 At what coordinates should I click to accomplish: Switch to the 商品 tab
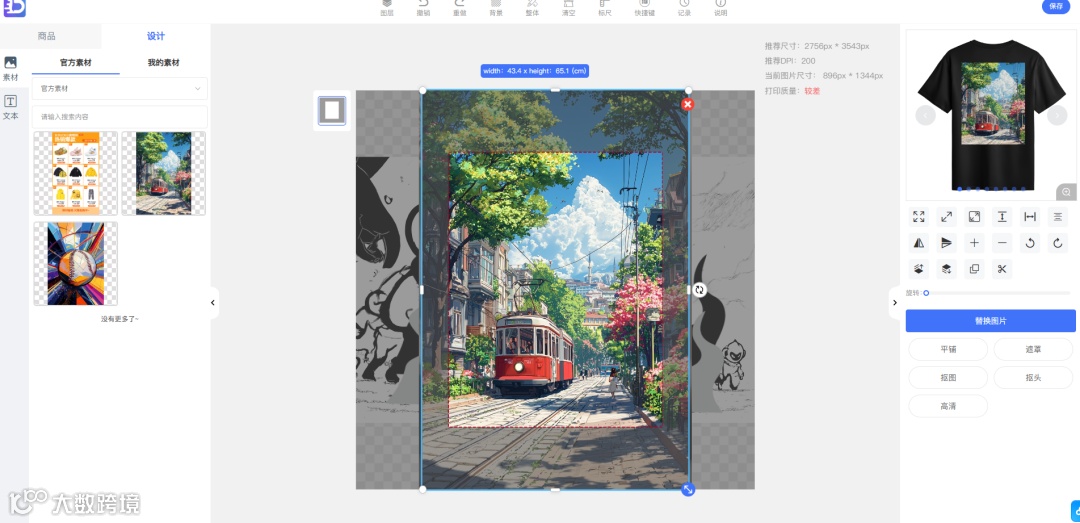click(47, 36)
